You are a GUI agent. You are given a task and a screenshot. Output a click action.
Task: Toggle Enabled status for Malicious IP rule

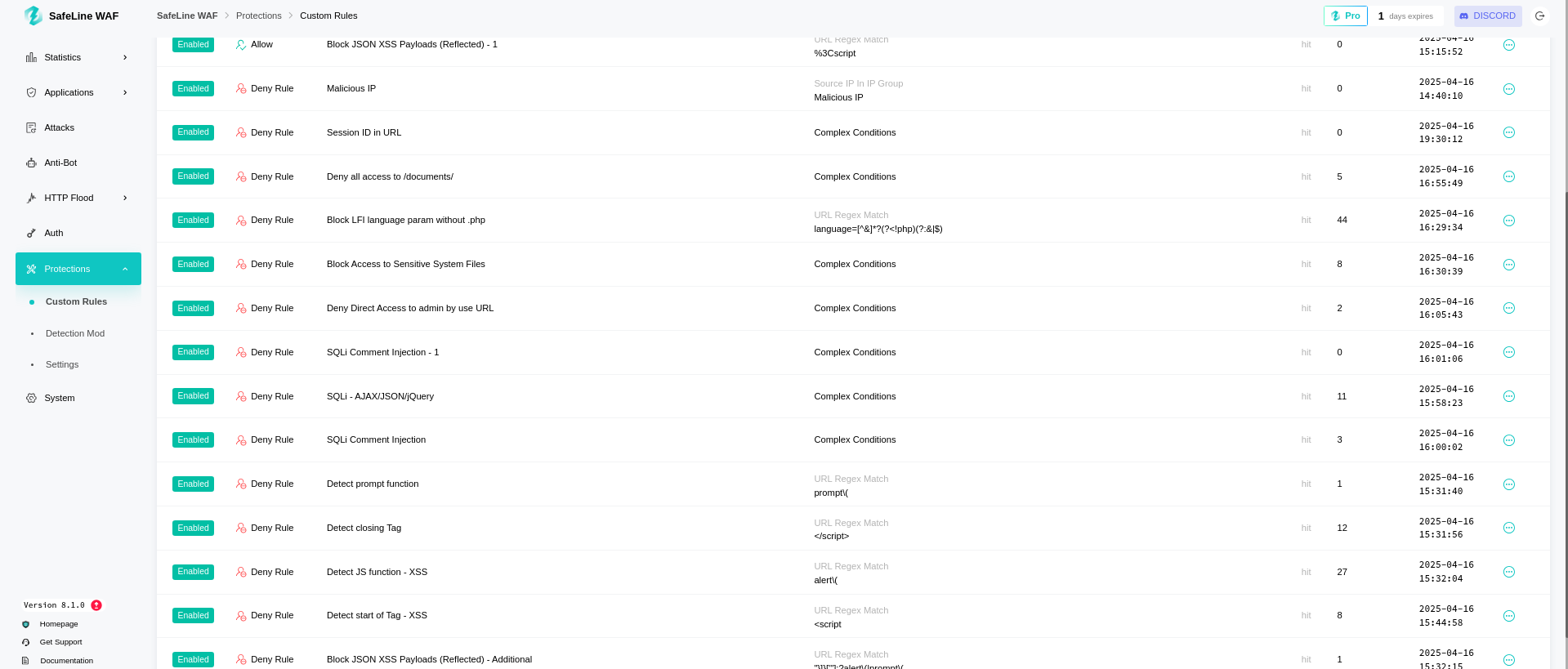click(x=193, y=88)
